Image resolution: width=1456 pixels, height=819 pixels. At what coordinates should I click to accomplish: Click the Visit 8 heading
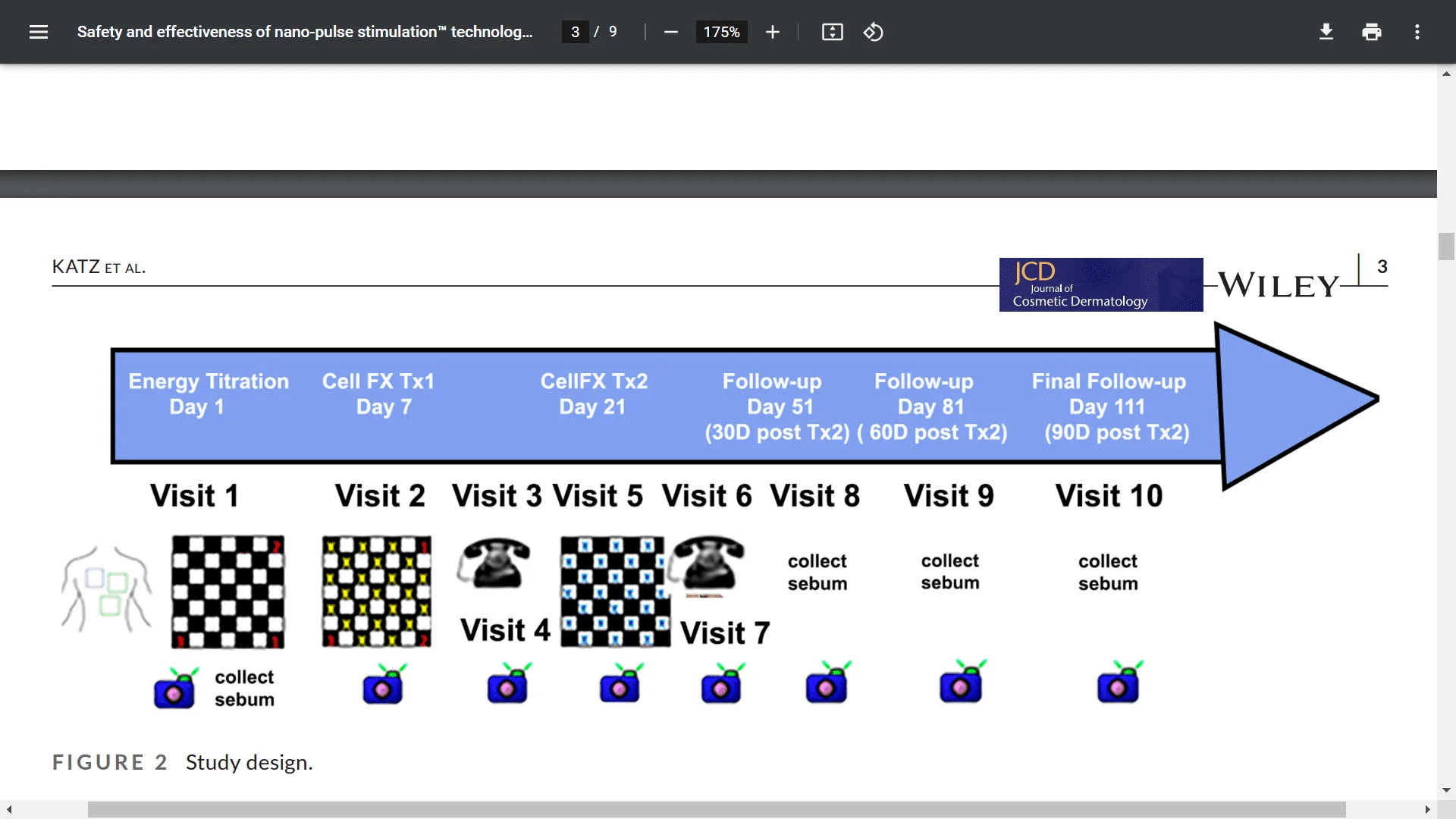[x=815, y=496]
